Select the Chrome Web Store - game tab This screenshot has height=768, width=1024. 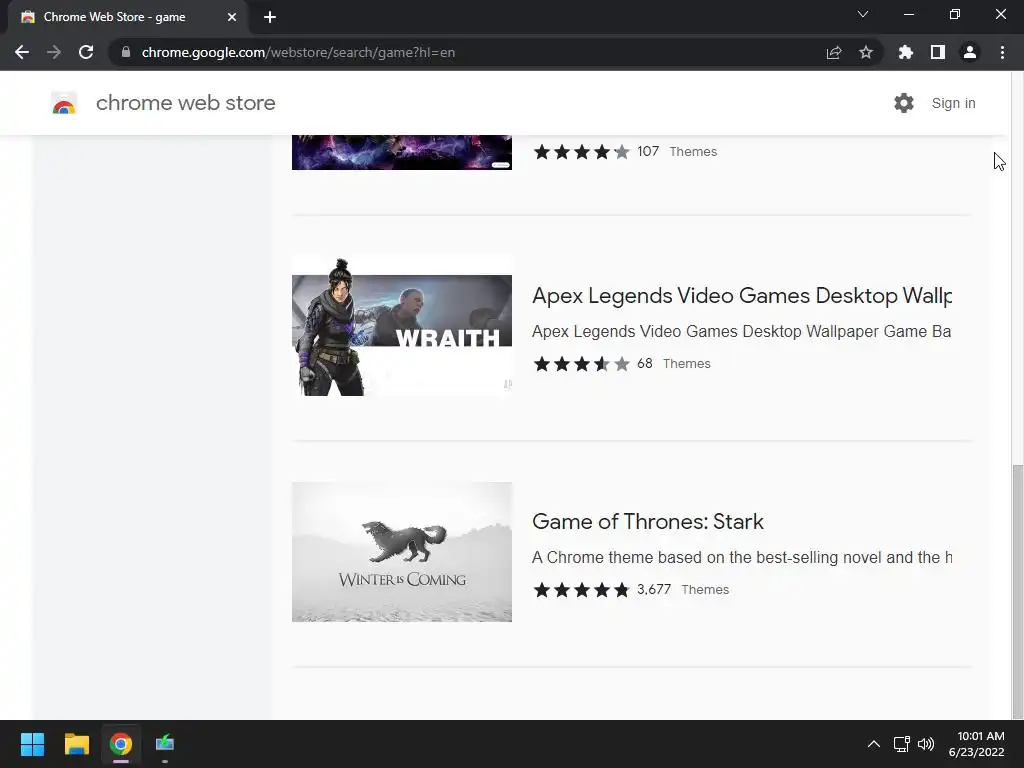point(127,17)
